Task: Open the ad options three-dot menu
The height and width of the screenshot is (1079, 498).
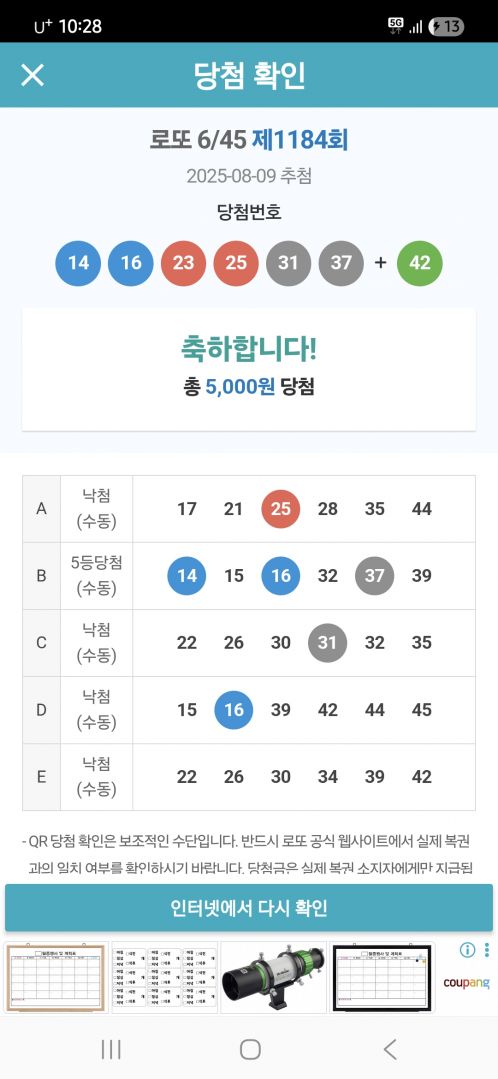Action: click(487, 950)
